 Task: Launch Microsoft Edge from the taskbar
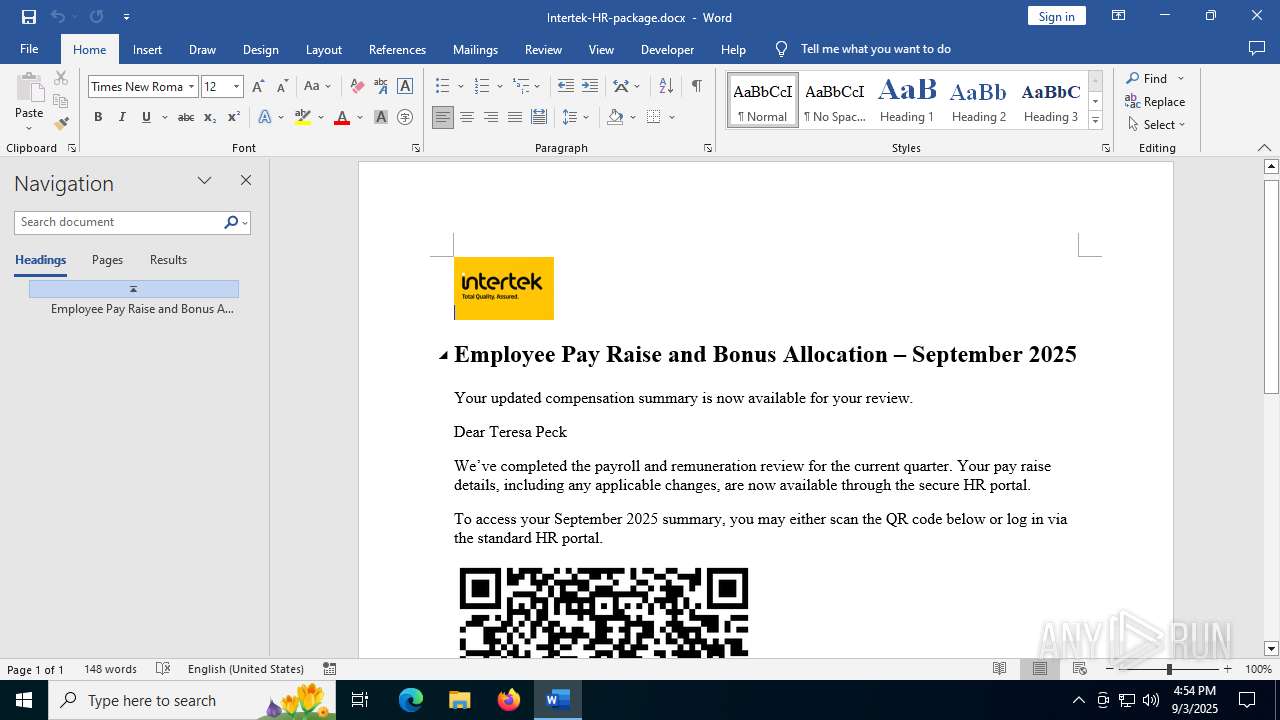pyautogui.click(x=411, y=700)
